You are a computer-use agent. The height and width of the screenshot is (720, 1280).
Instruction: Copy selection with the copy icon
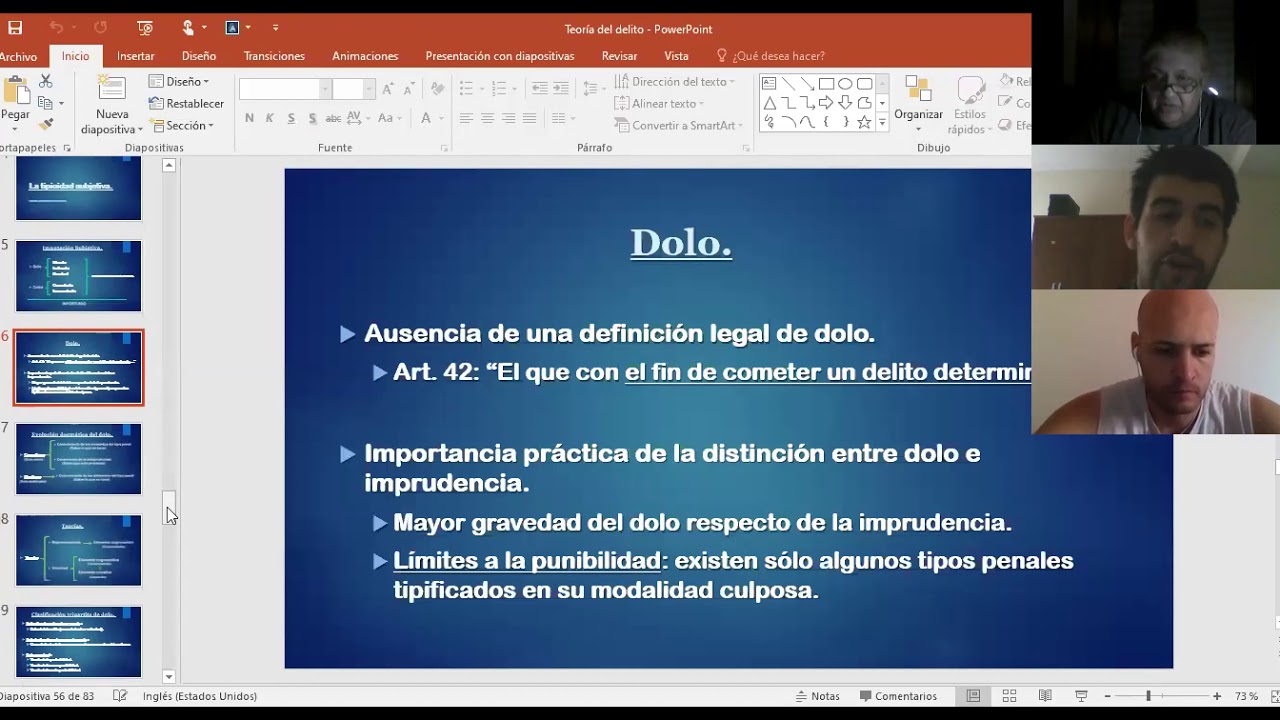pos(45,103)
